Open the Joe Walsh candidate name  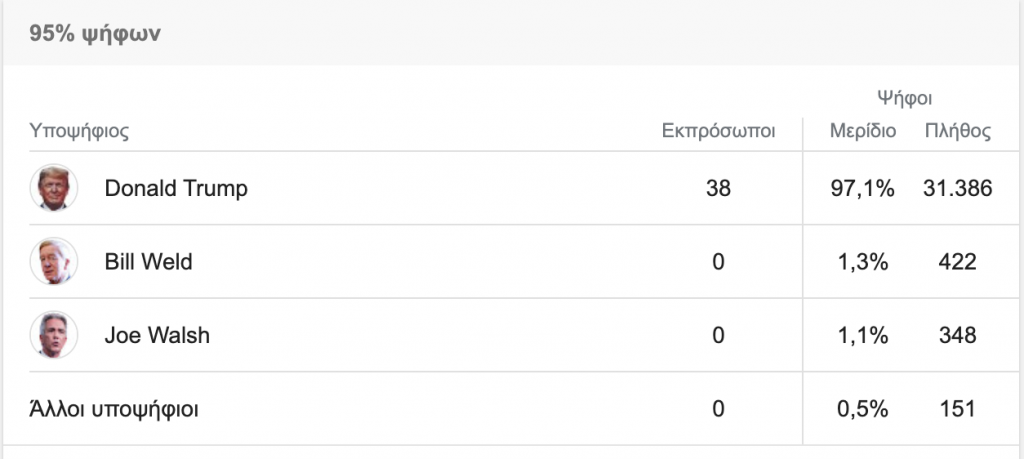pyautogui.click(x=157, y=335)
